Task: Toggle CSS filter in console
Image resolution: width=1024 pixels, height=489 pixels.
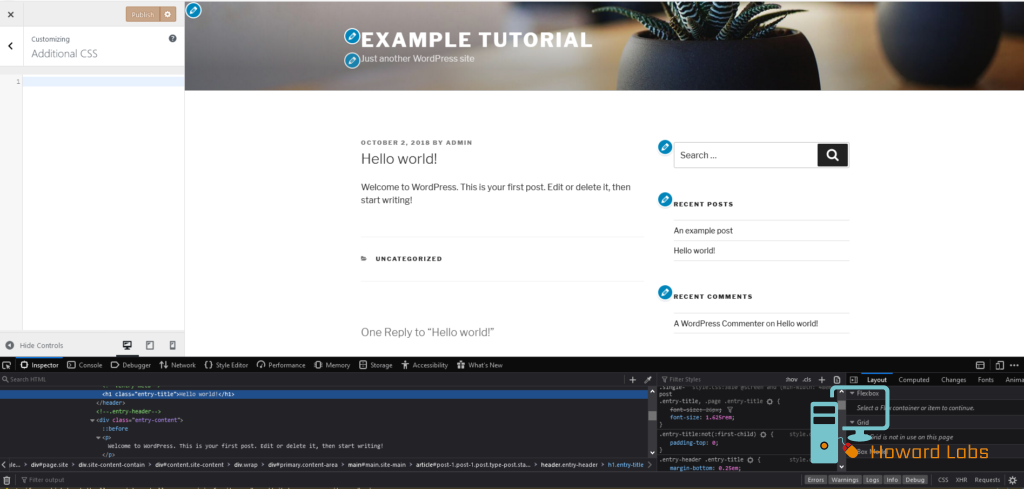Action: (943, 480)
